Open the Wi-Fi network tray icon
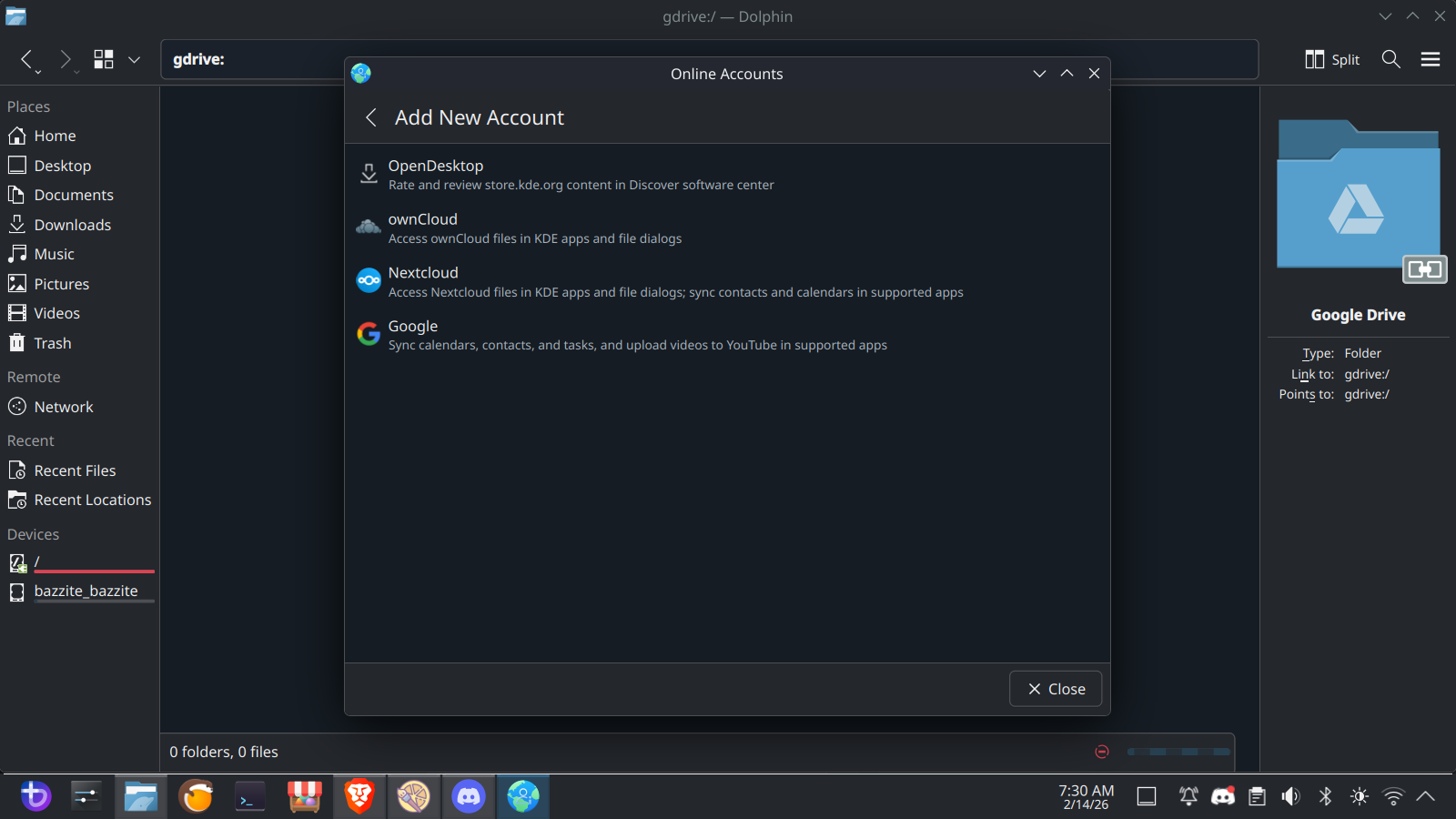 (x=1393, y=797)
